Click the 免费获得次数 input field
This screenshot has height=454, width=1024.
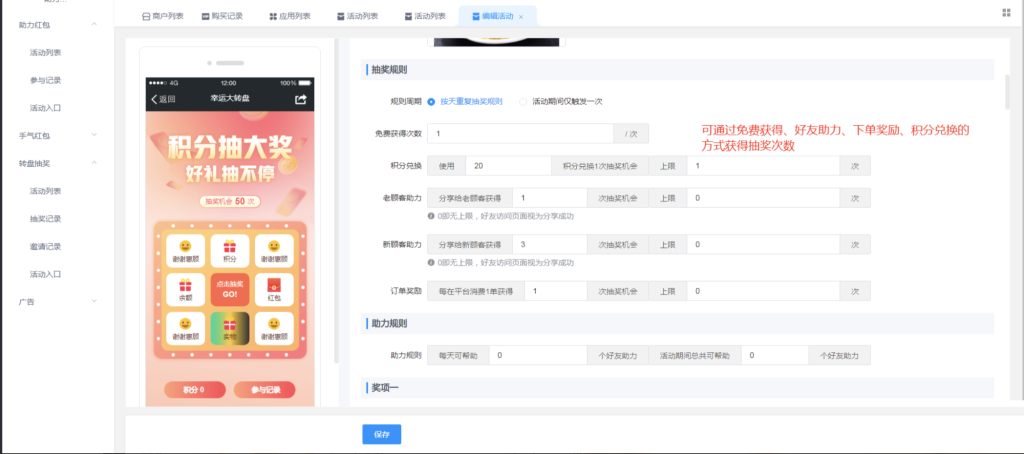(x=520, y=133)
